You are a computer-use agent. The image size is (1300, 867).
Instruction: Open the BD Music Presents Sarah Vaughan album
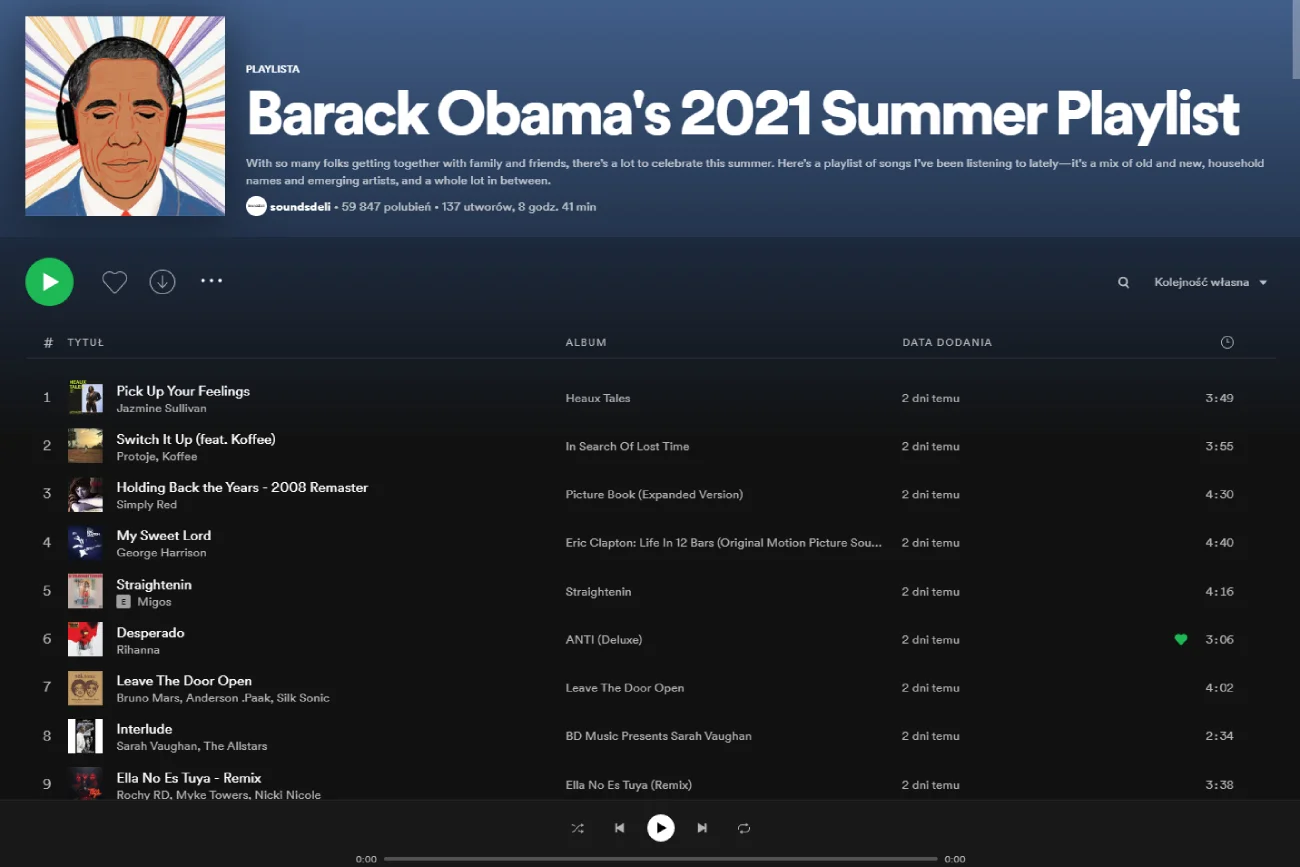point(658,735)
